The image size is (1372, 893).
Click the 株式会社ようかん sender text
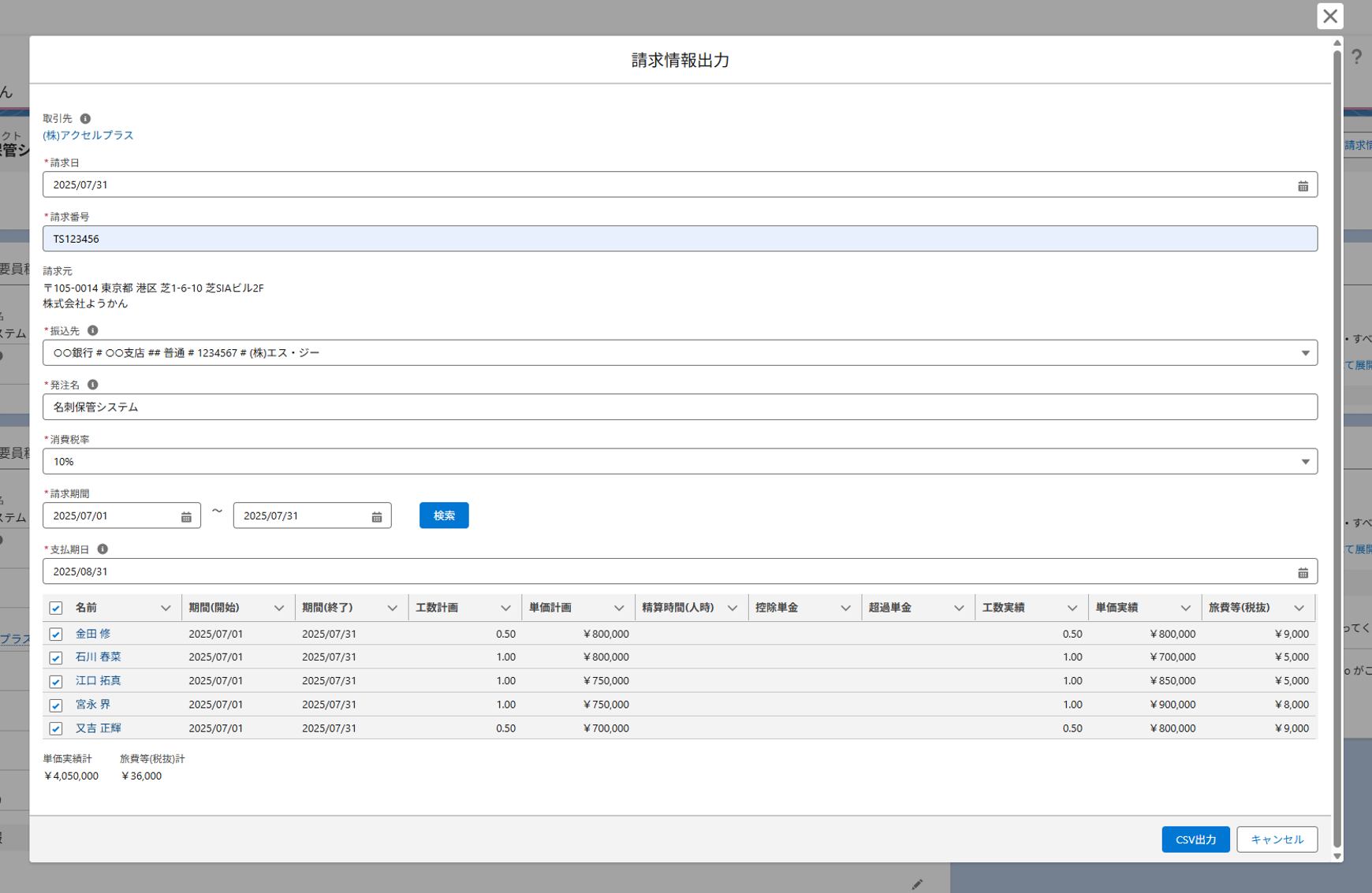click(x=85, y=303)
